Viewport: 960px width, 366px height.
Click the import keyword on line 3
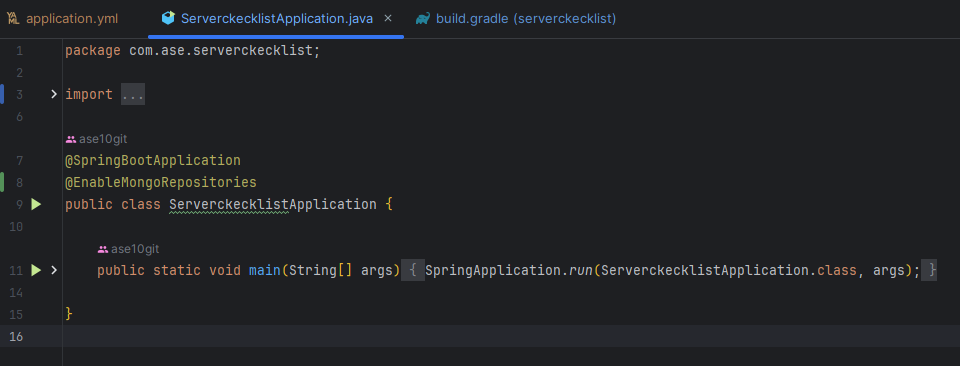pyautogui.click(x=89, y=95)
